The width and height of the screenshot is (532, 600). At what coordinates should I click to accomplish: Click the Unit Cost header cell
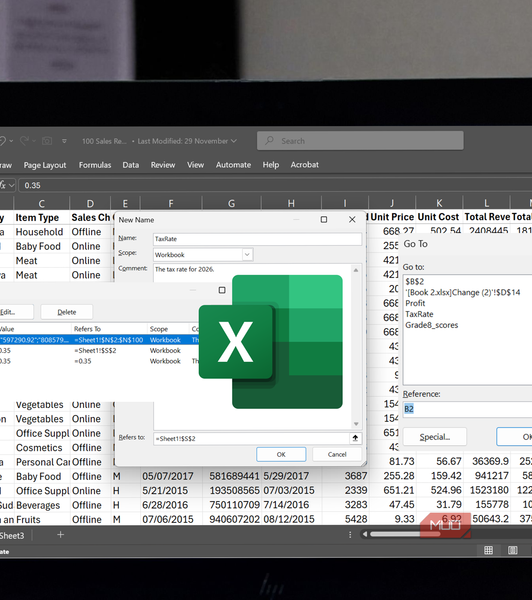click(439, 217)
